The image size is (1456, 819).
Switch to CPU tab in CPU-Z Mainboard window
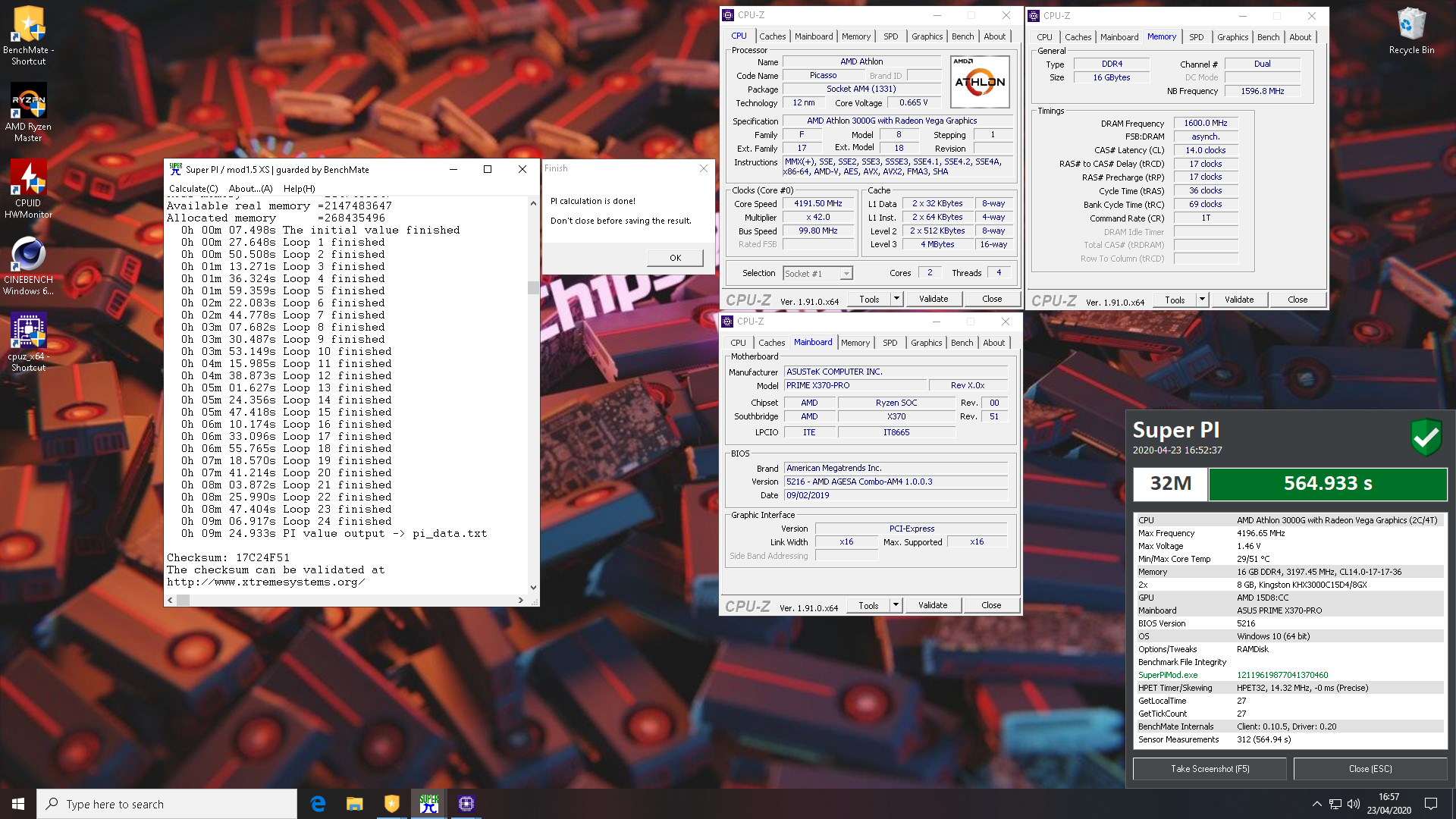[738, 343]
